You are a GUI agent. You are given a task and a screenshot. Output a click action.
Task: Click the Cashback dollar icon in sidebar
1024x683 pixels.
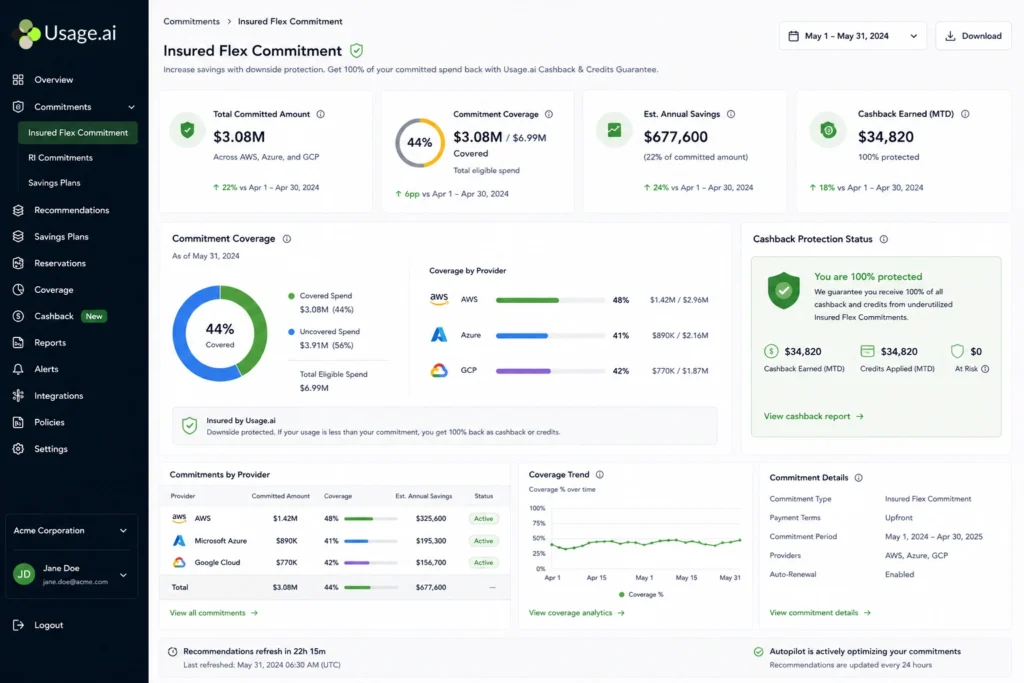pyautogui.click(x=18, y=316)
